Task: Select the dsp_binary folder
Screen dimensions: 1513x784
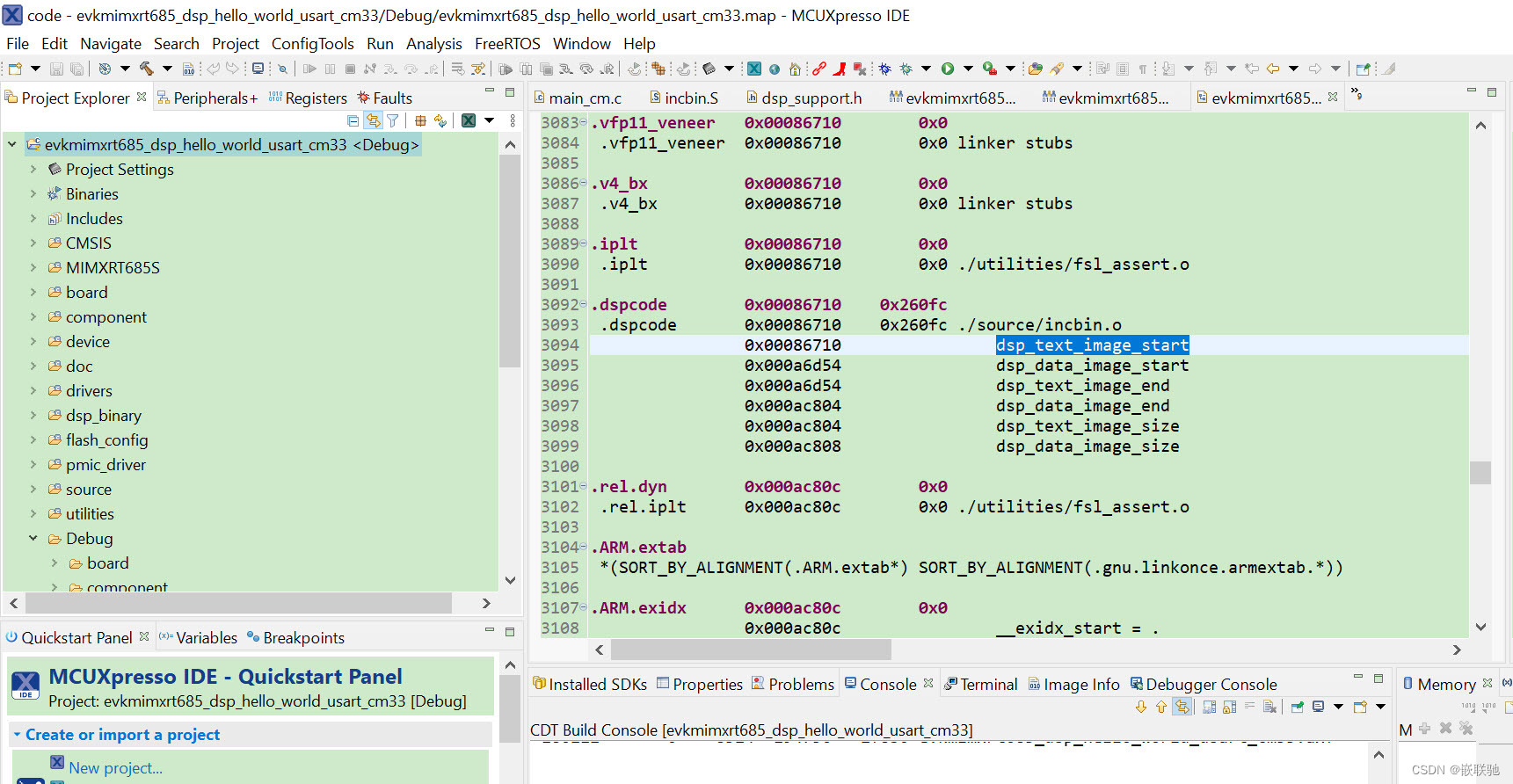Action: click(103, 416)
